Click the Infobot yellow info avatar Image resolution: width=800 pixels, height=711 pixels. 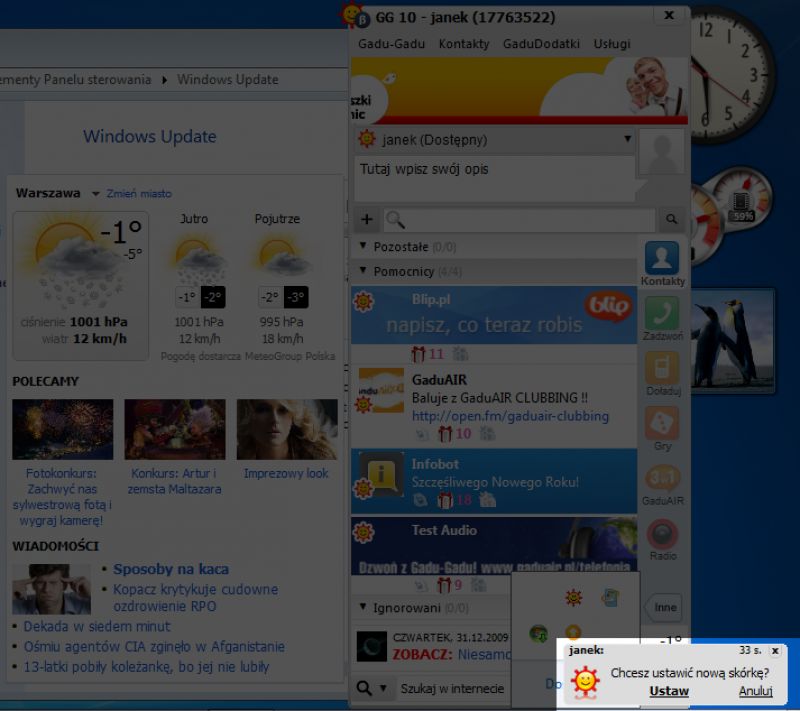tap(382, 475)
